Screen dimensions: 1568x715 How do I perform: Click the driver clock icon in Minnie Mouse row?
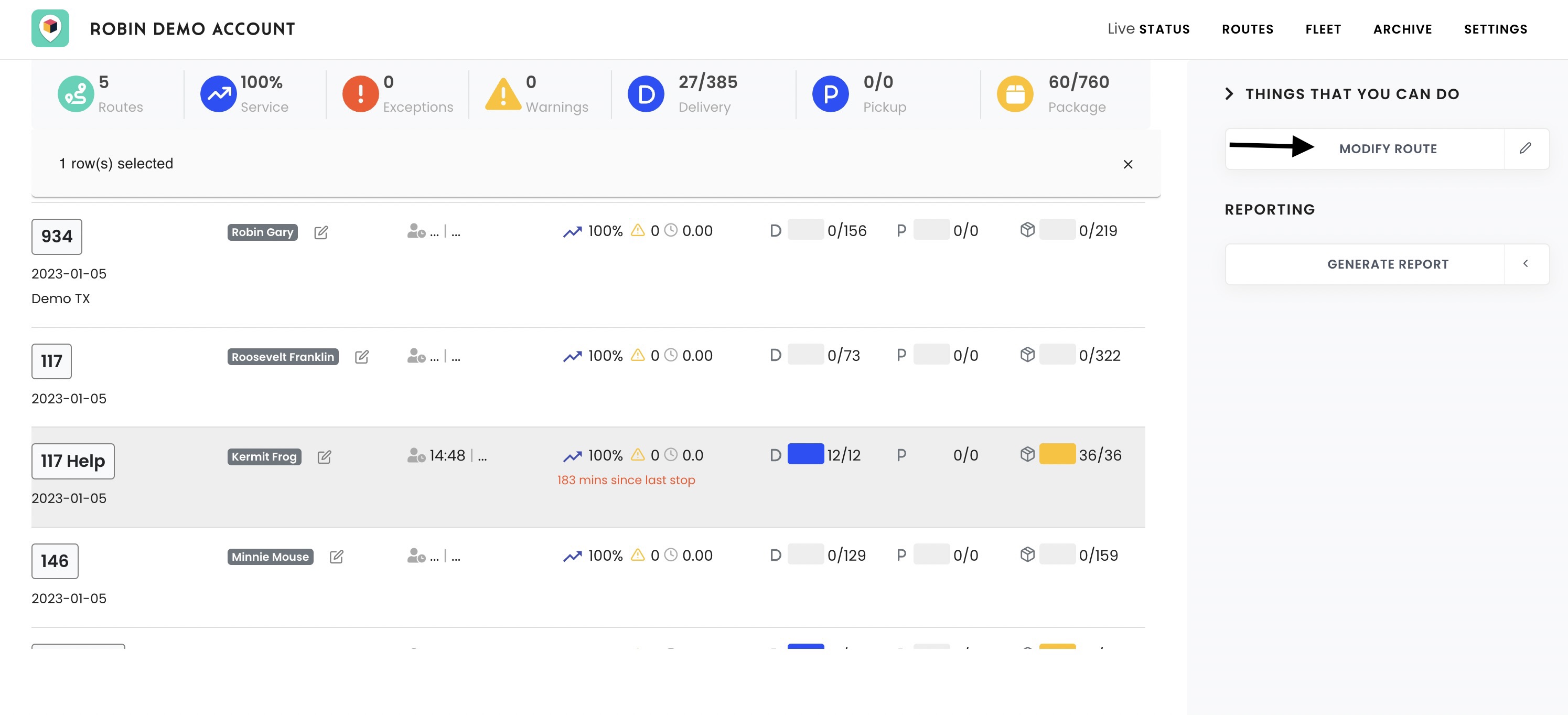[416, 556]
